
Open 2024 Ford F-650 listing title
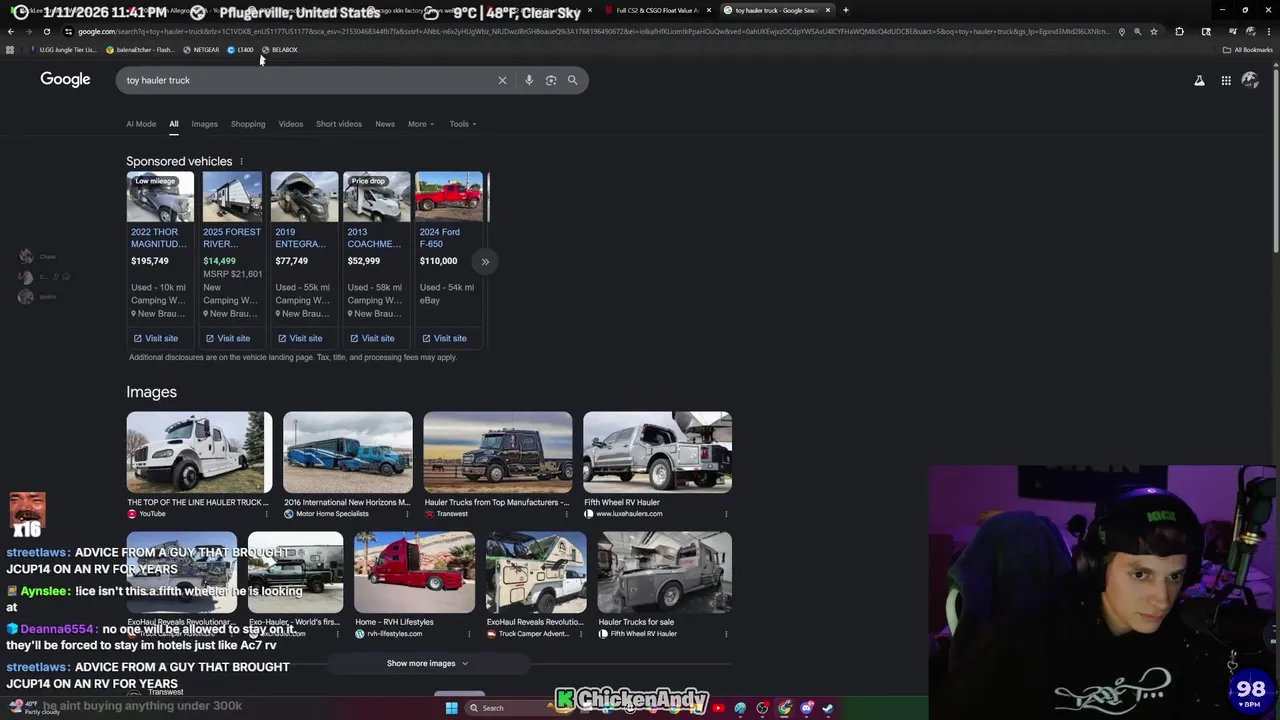[x=440, y=238]
